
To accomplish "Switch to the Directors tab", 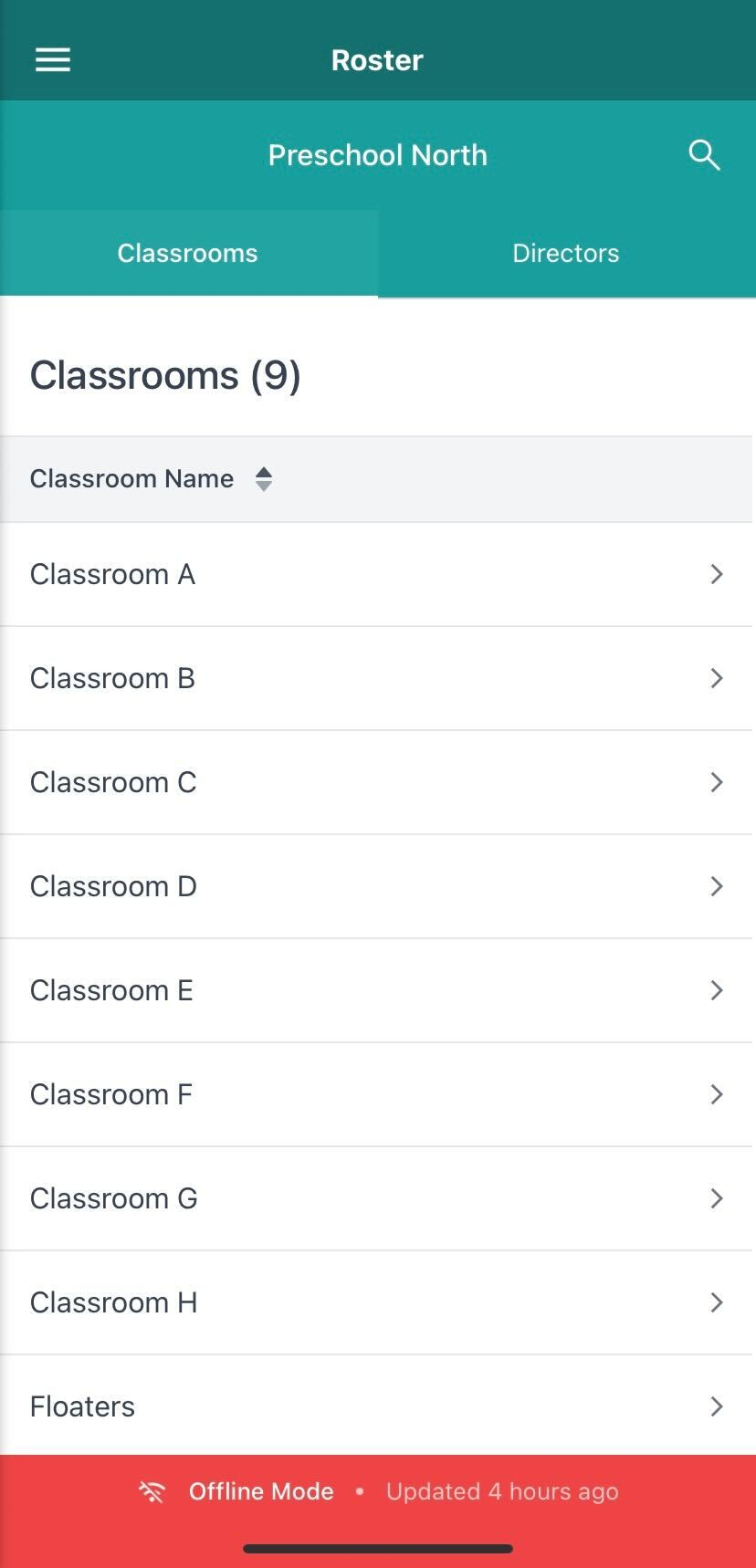I will coord(566,253).
